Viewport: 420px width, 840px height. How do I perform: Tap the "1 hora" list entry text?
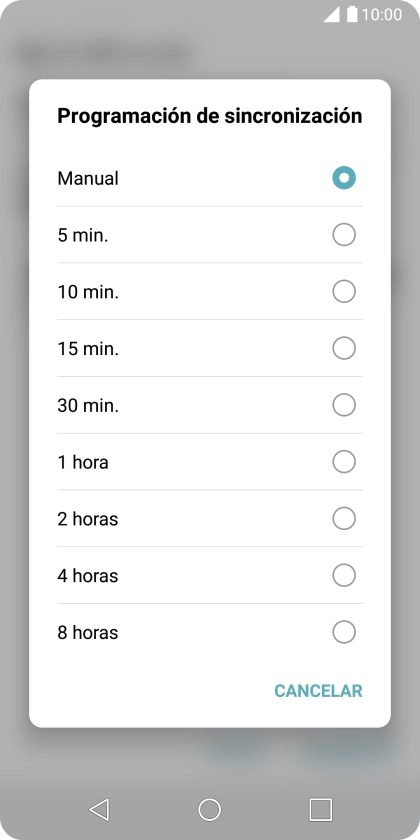(x=83, y=462)
